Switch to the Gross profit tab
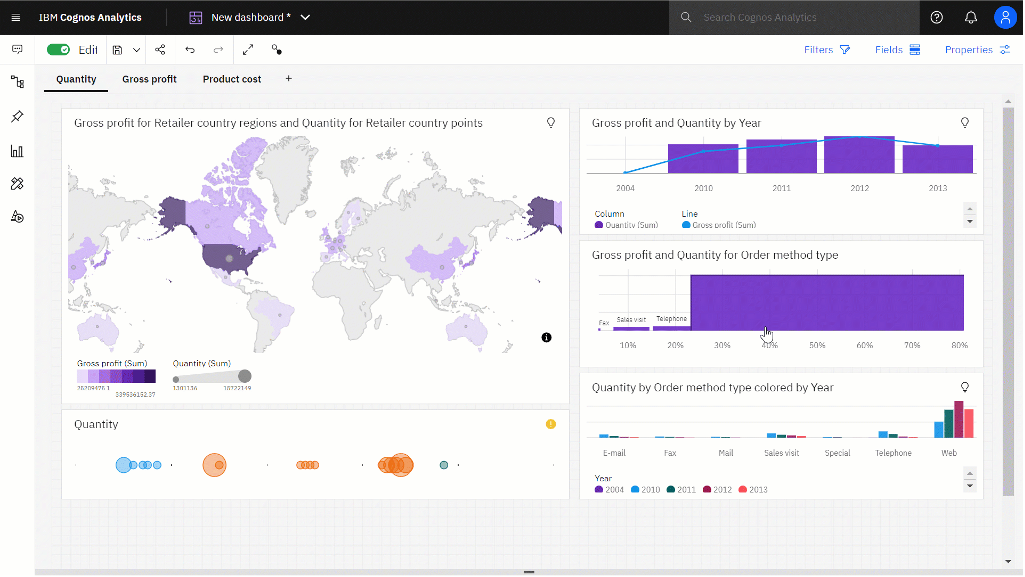The height and width of the screenshot is (577, 1025). point(149,79)
